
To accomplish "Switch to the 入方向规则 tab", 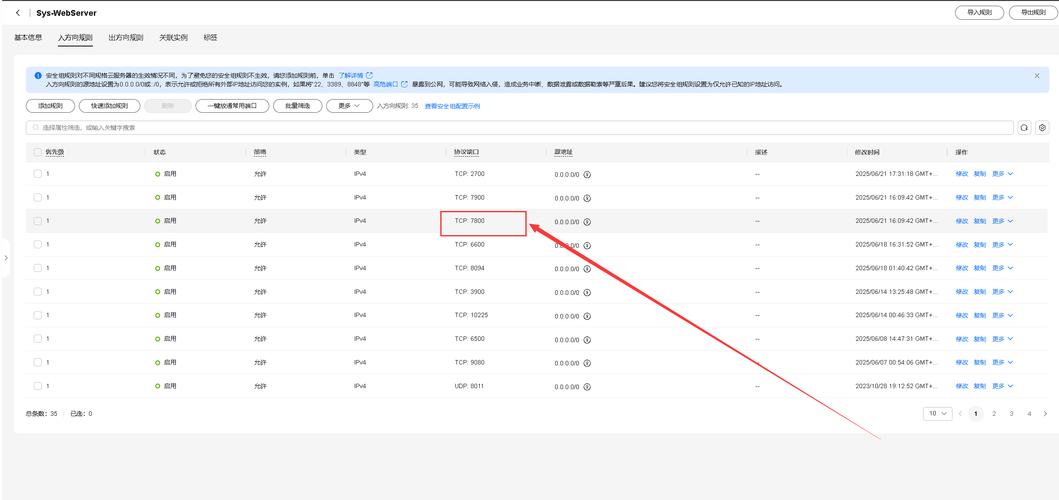I will [x=75, y=38].
